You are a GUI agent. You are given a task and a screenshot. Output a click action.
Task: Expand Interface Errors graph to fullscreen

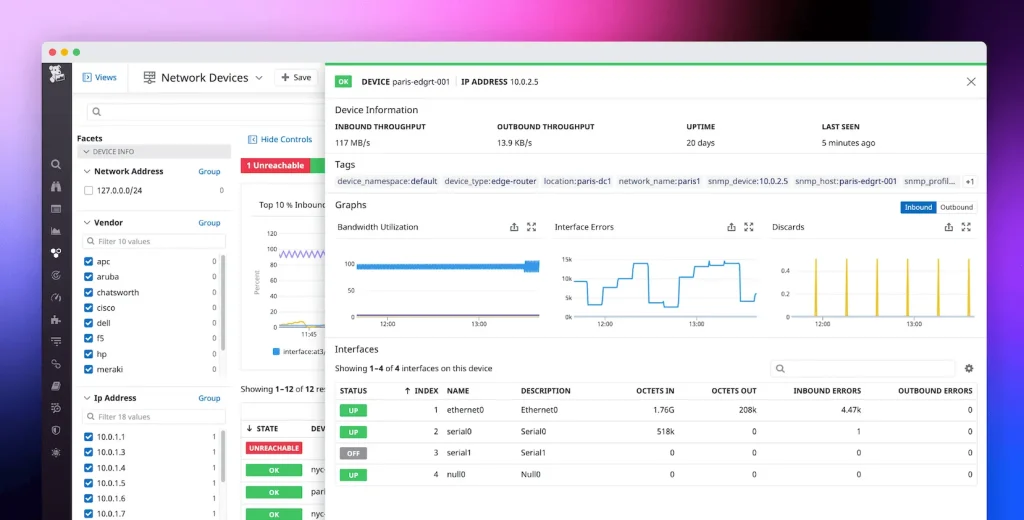(749, 227)
